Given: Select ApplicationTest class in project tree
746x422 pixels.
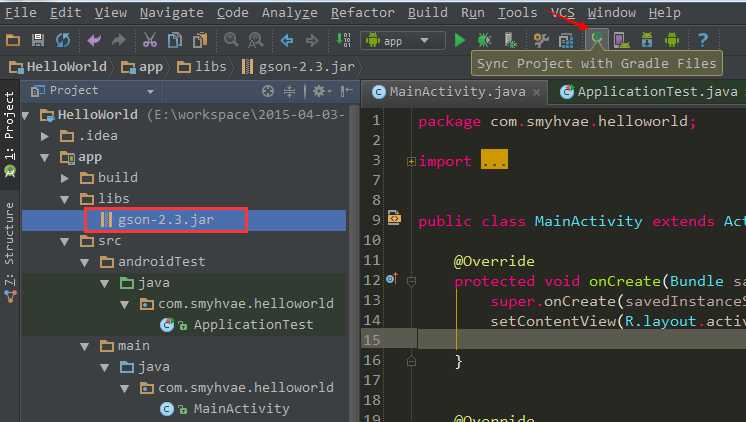Looking at the screenshot, I should point(253,325).
